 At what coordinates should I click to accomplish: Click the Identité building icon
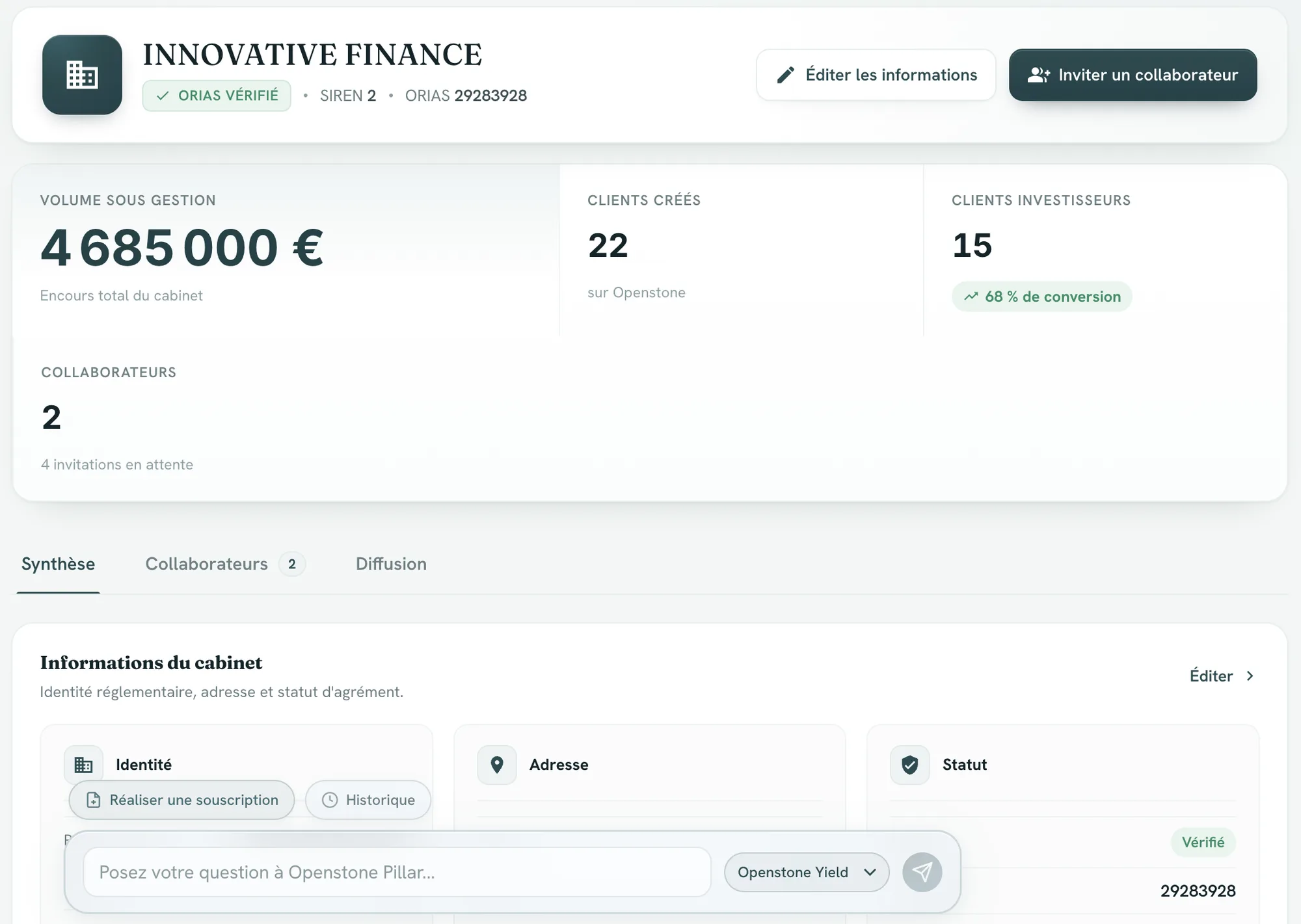(x=83, y=765)
